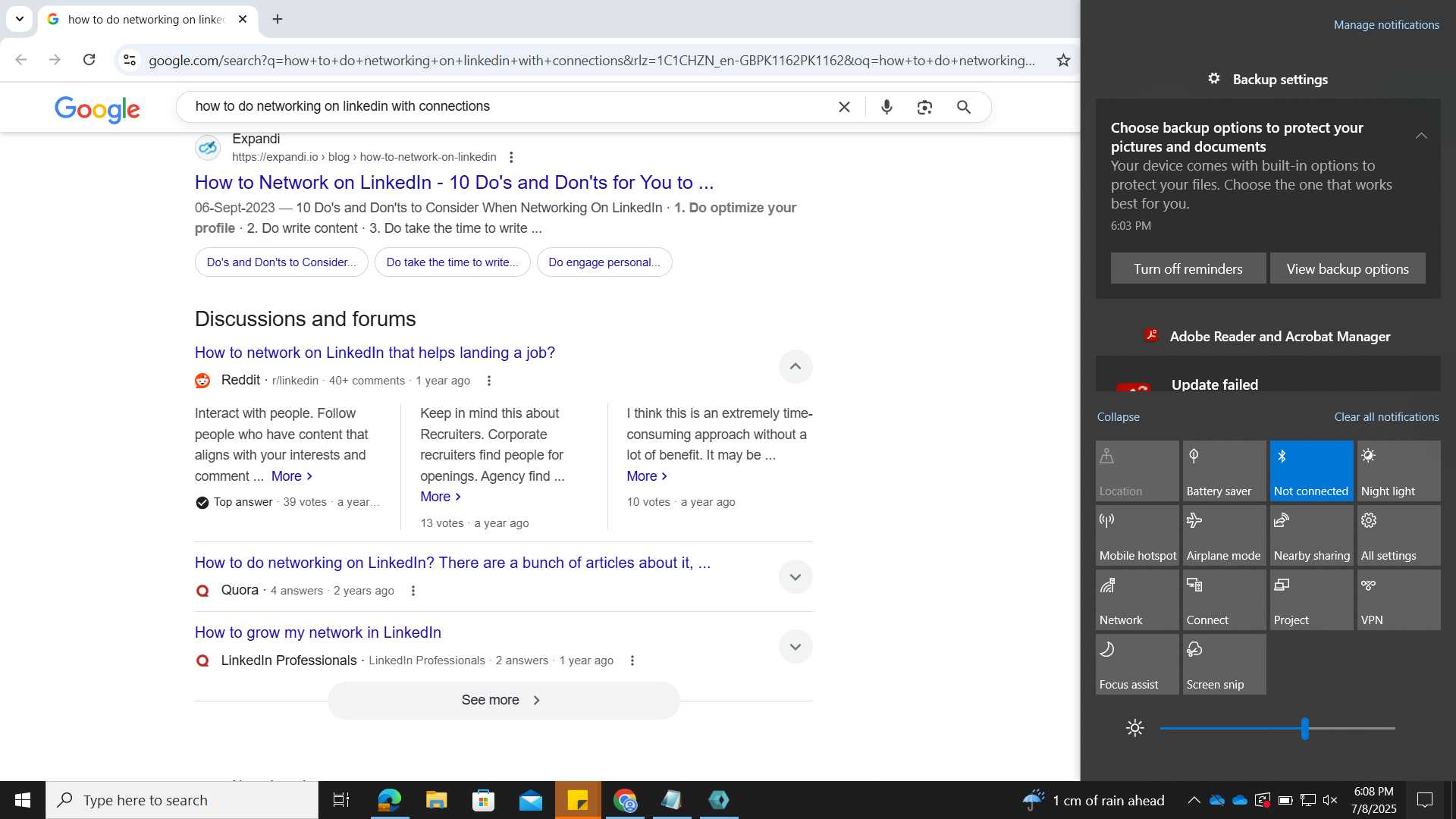Click taskbar 'Type here to search' box
The width and height of the screenshot is (1456, 819).
(182, 800)
